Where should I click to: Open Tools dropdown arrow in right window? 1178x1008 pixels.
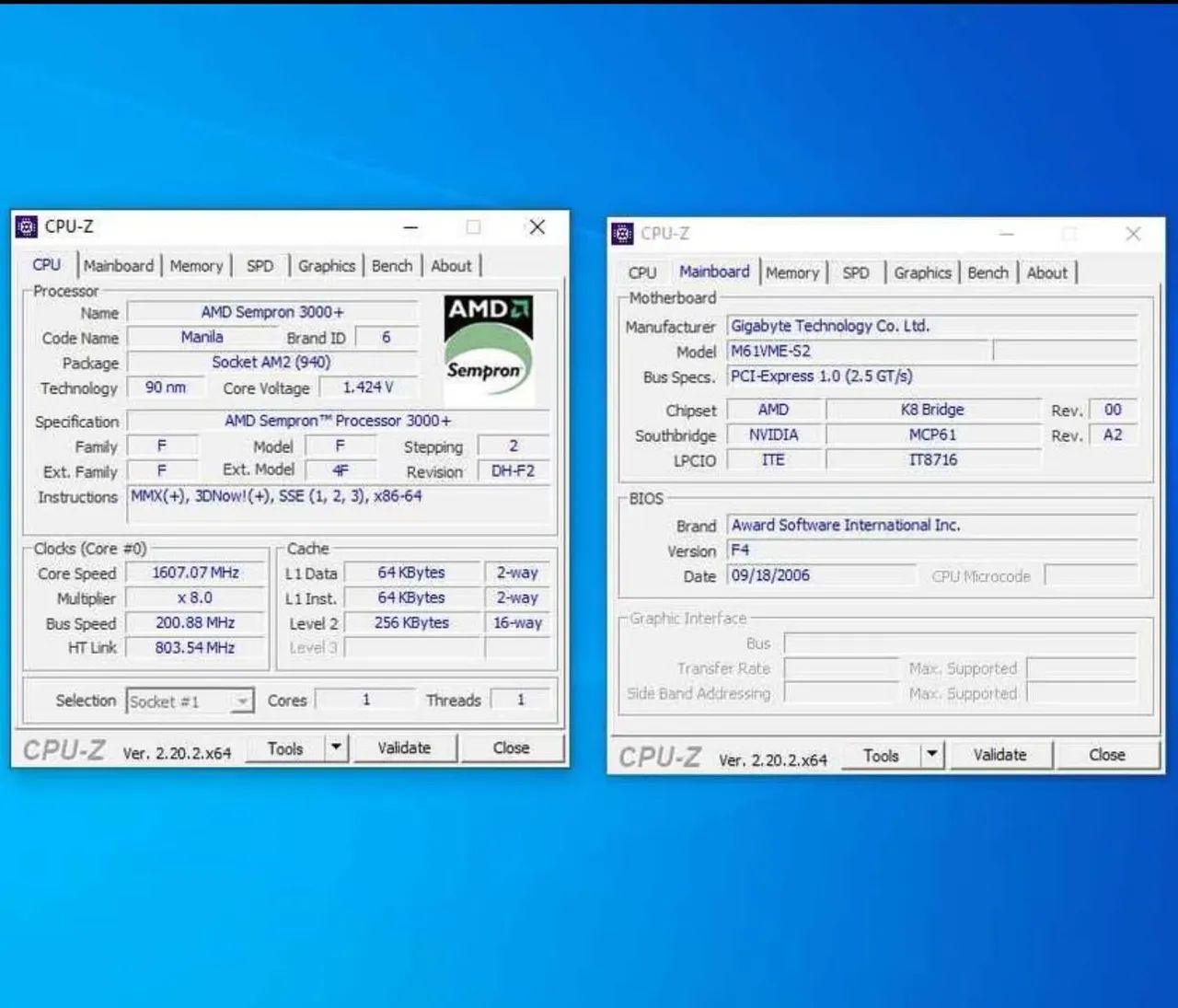tap(932, 755)
